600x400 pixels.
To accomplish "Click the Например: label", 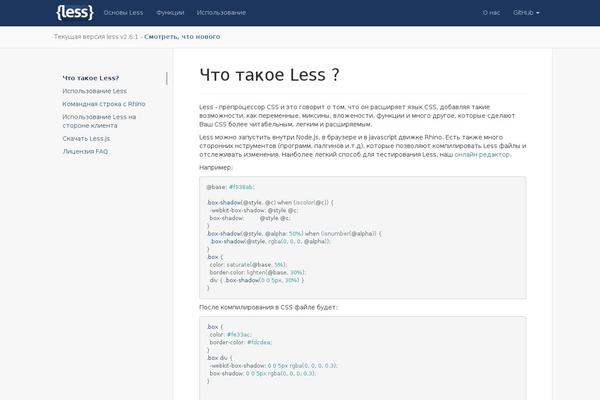I will (x=216, y=168).
